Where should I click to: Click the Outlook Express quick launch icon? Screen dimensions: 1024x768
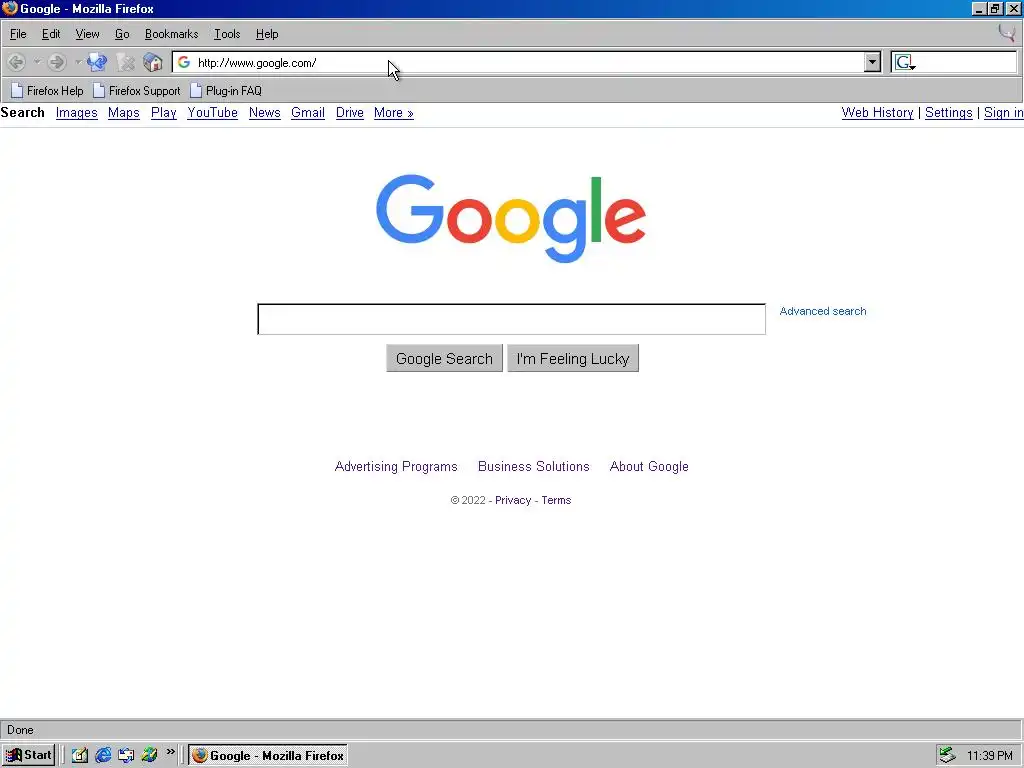click(x=126, y=755)
